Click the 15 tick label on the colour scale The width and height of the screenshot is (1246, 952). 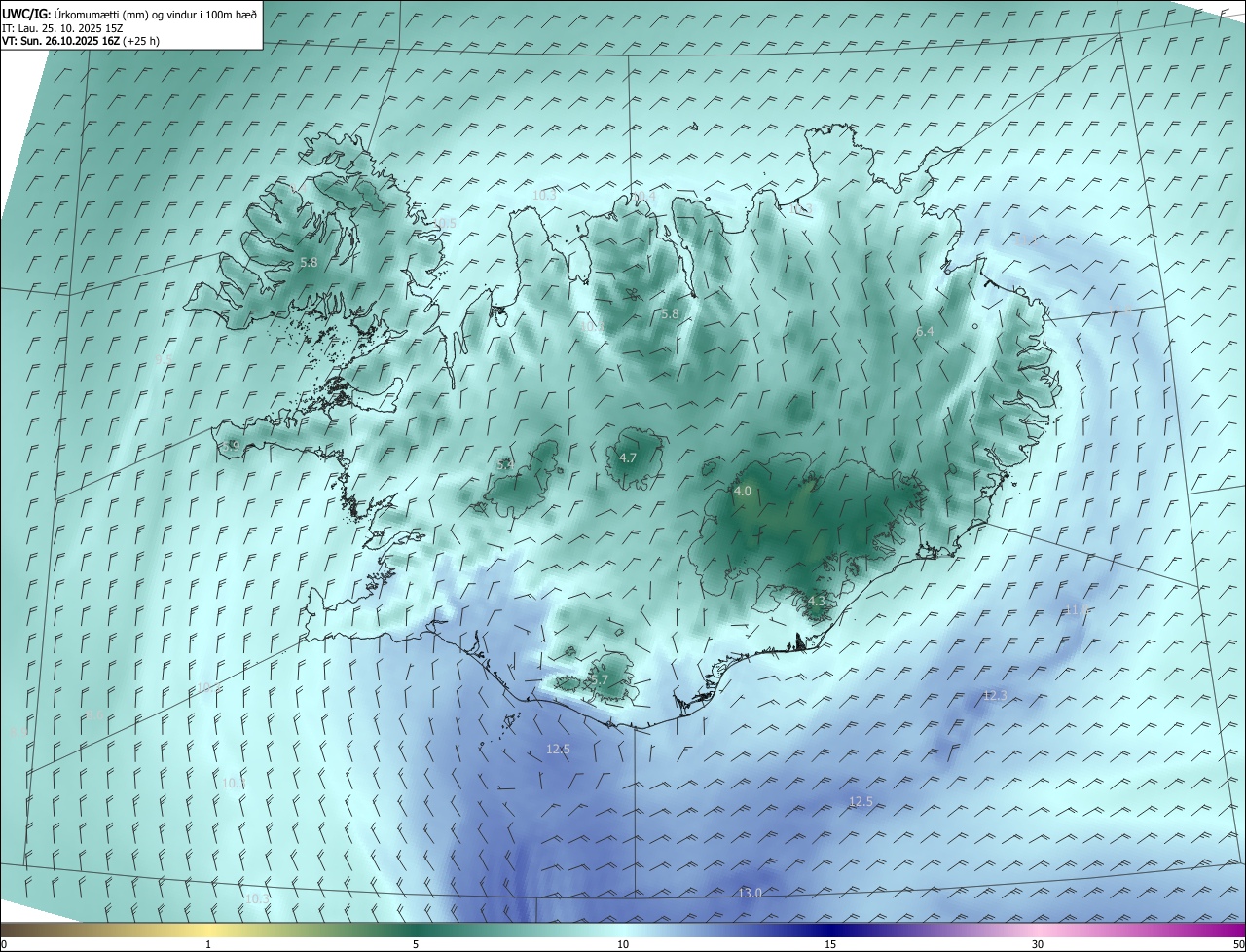[830, 944]
